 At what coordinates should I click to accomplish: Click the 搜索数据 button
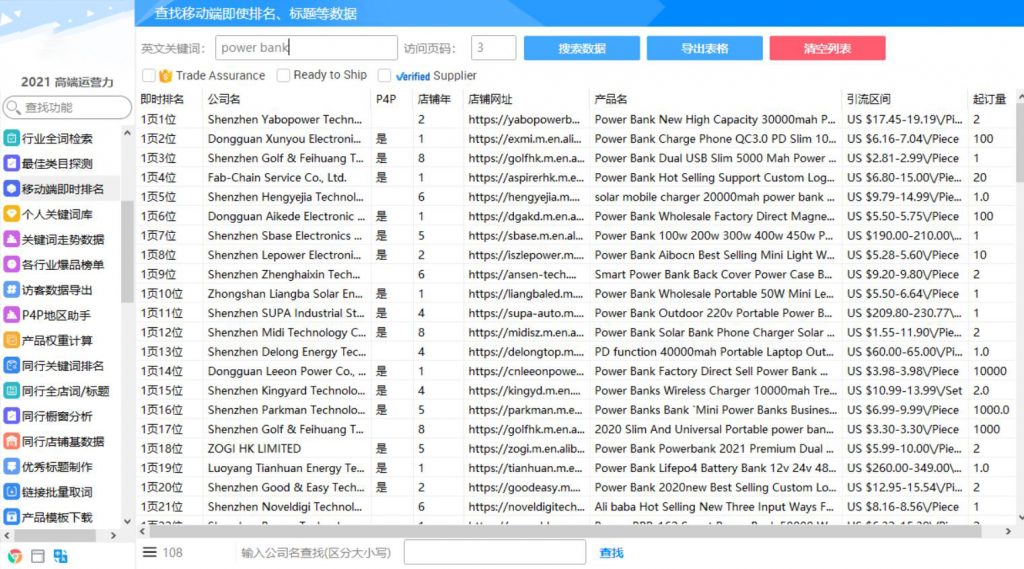582,48
